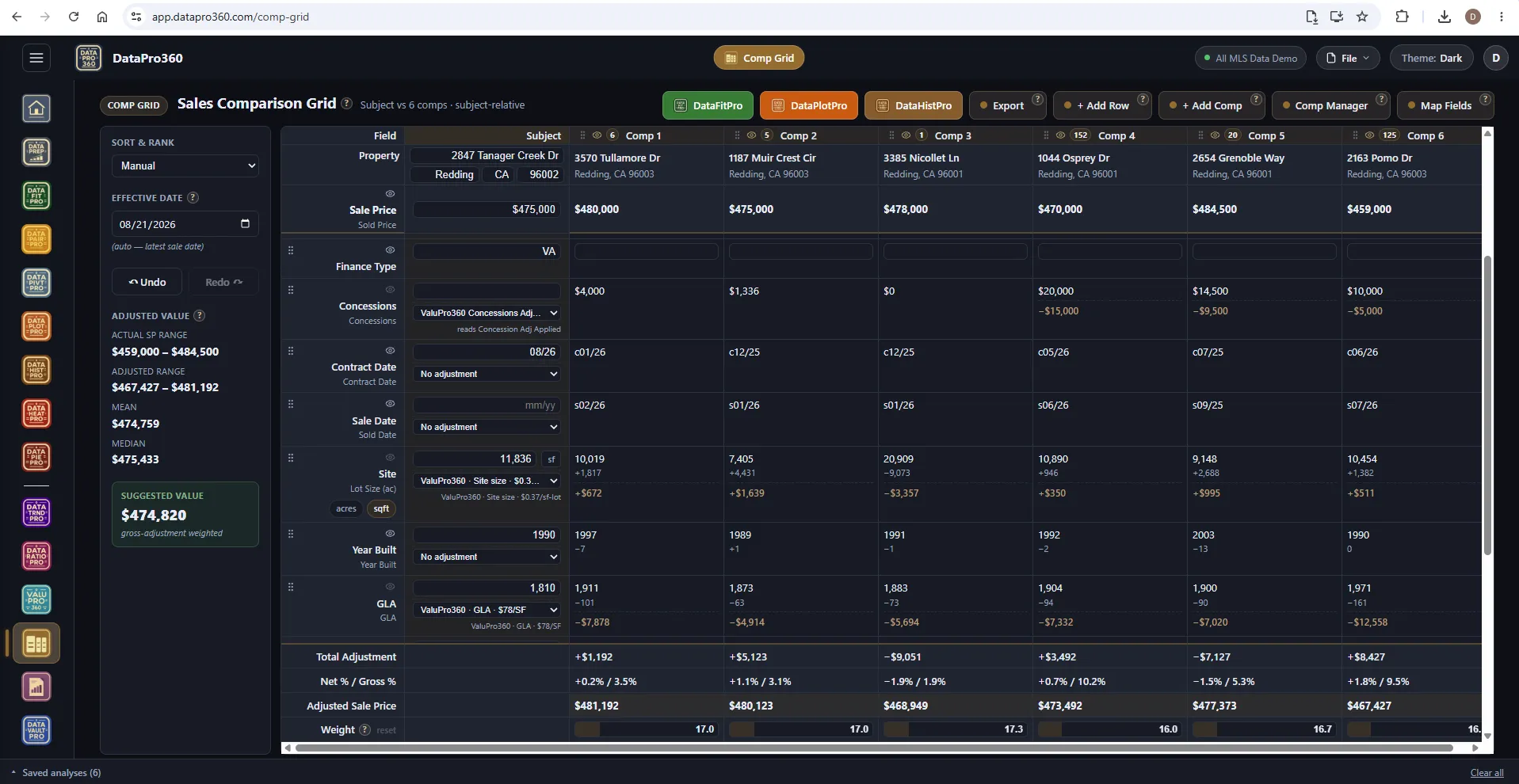The width and height of the screenshot is (1519, 784).
Task: Open the Sort & Rank Manual dropdown
Action: click(x=185, y=166)
